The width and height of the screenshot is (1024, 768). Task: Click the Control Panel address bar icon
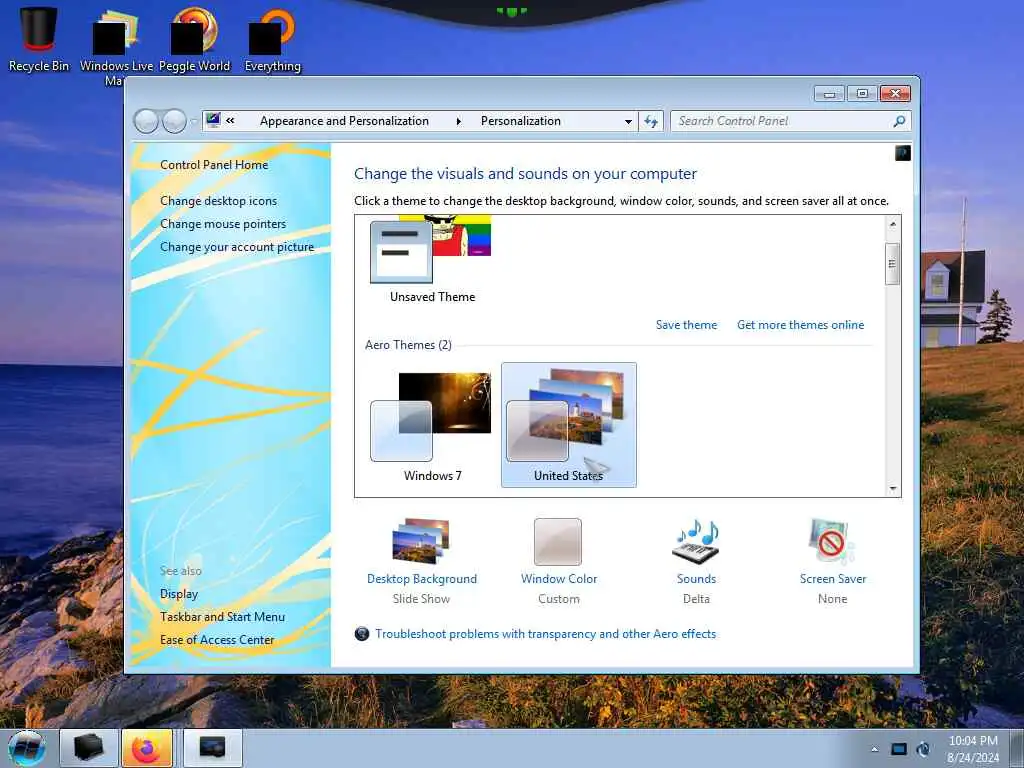click(x=214, y=120)
